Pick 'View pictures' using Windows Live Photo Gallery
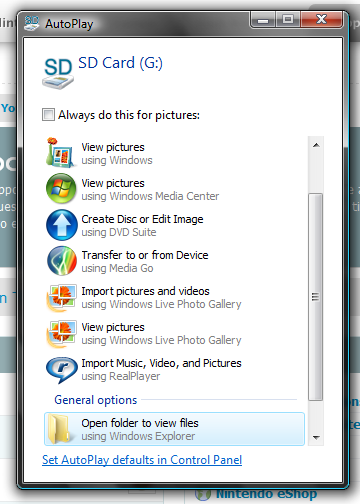The width and height of the screenshot is (360, 504). point(175,333)
